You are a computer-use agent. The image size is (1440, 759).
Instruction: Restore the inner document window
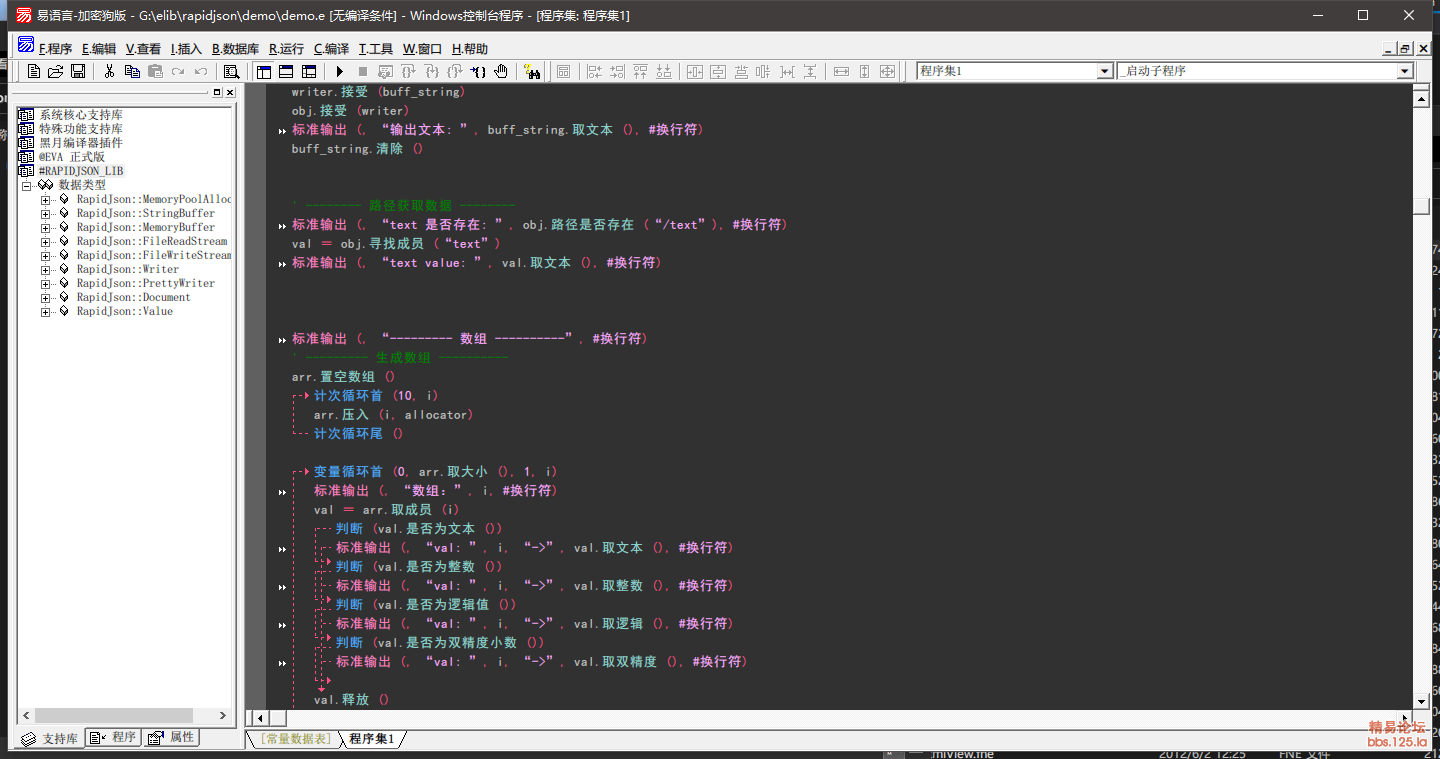(1404, 48)
